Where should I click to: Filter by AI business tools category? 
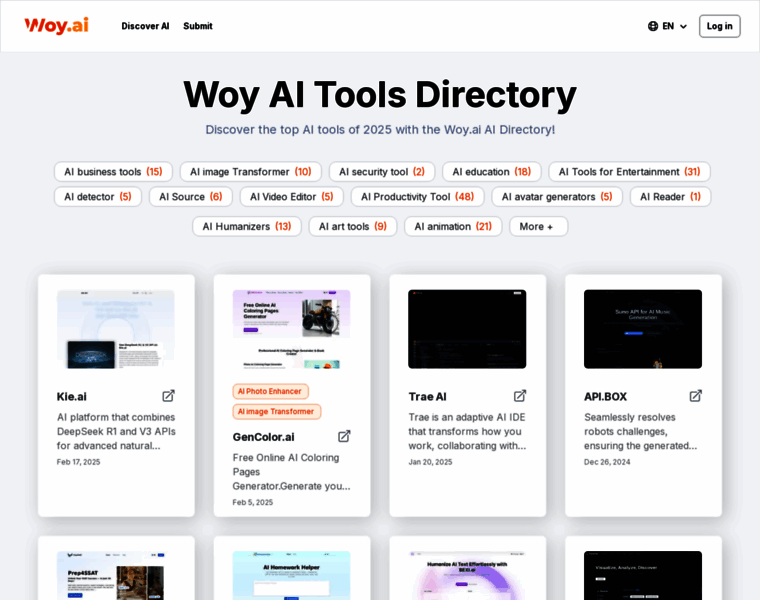coord(113,172)
